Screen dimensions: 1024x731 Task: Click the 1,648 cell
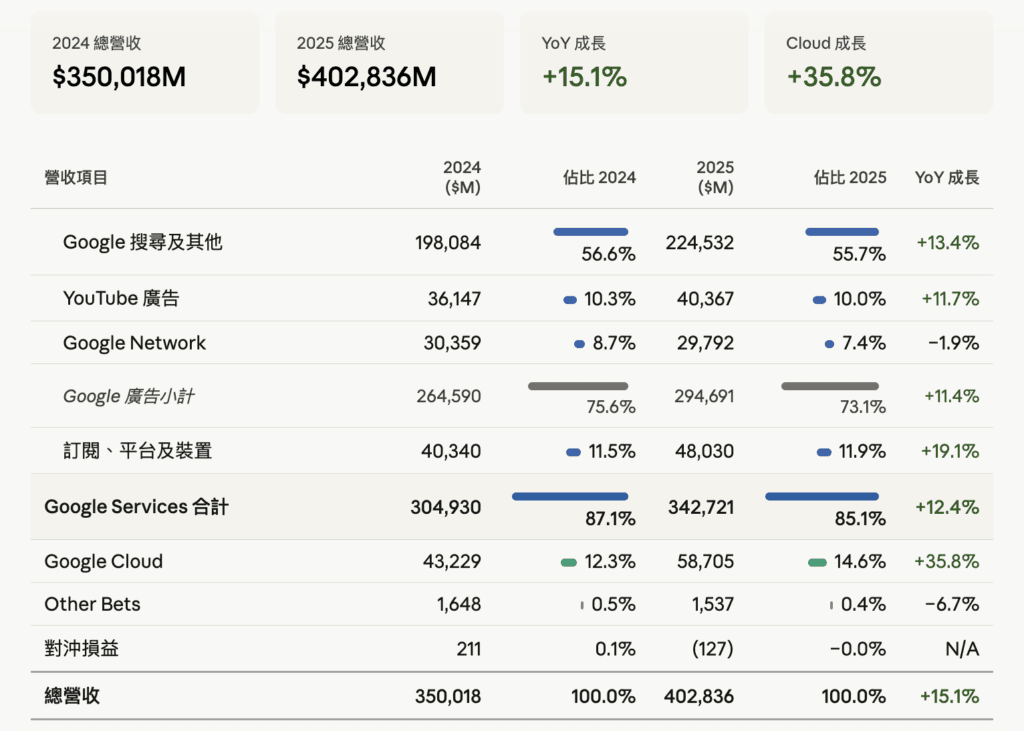point(459,605)
